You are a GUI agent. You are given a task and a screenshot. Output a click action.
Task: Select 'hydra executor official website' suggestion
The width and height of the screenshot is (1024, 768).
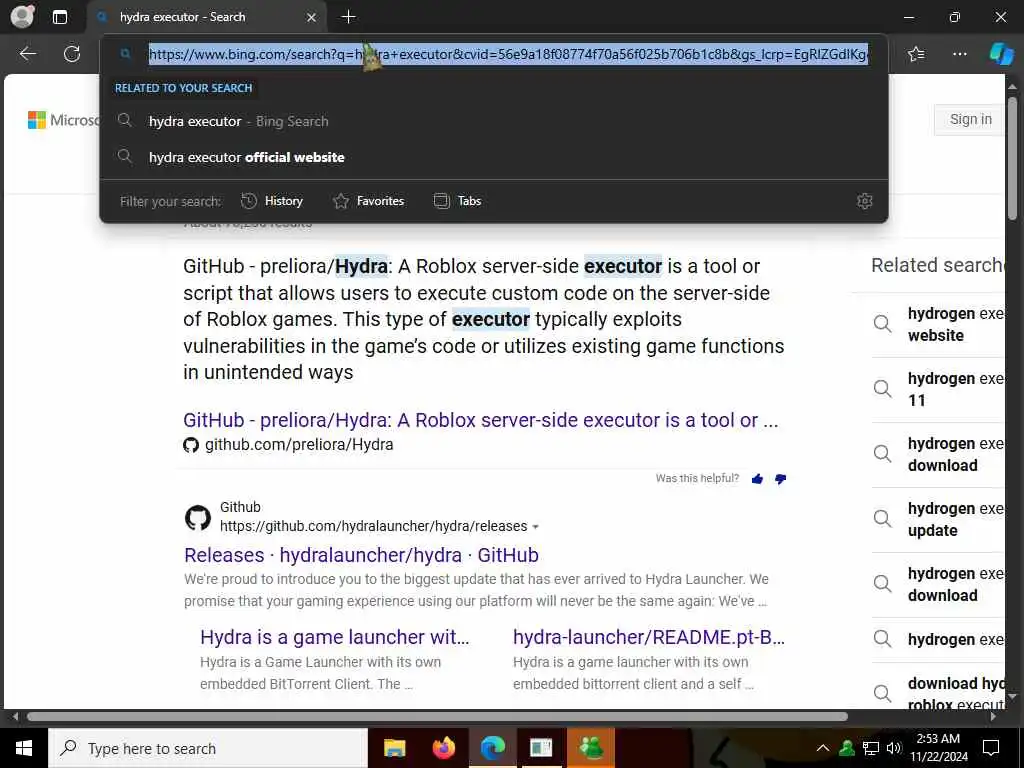494,157
